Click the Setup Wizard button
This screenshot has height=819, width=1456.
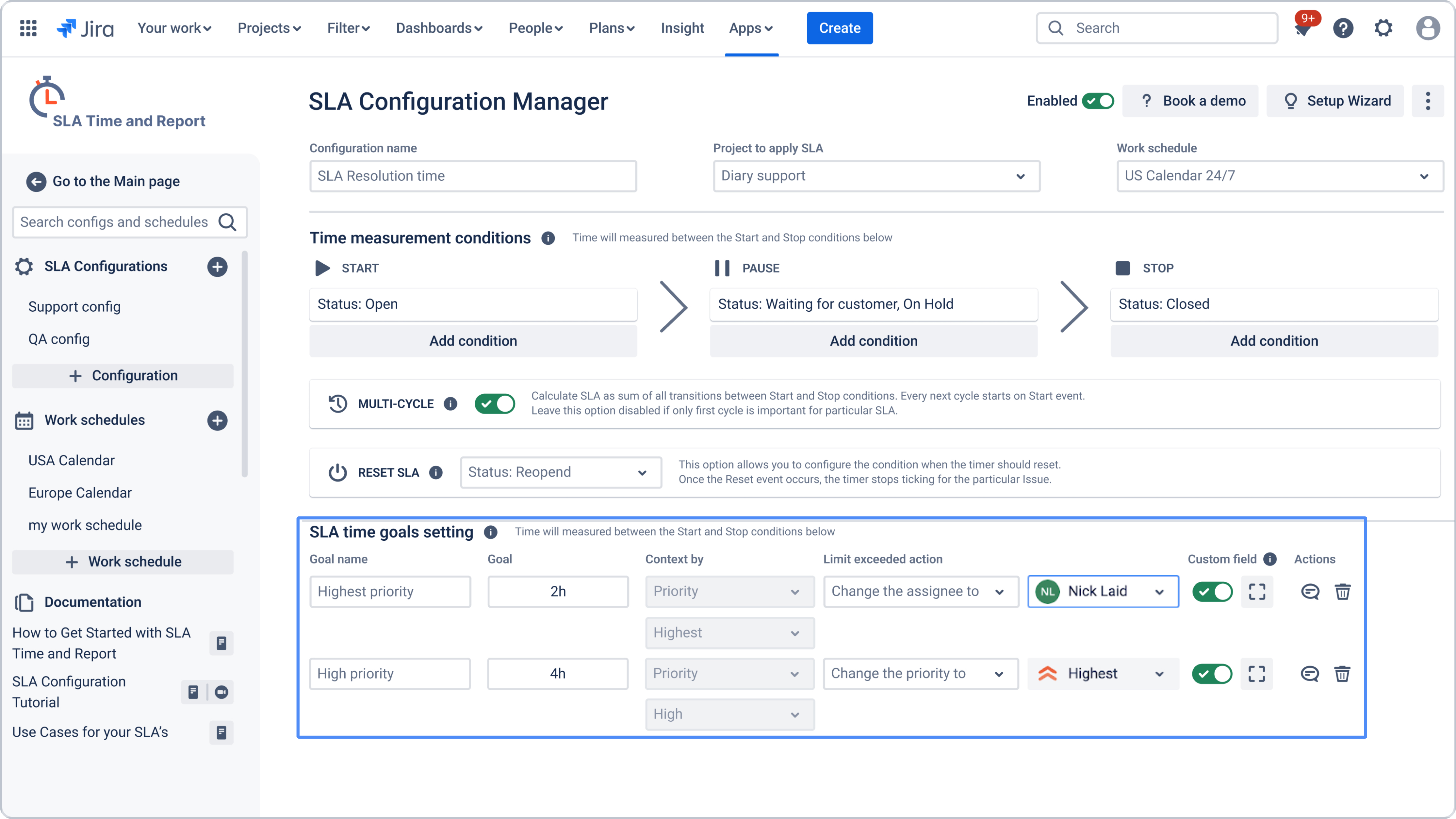click(x=1334, y=101)
